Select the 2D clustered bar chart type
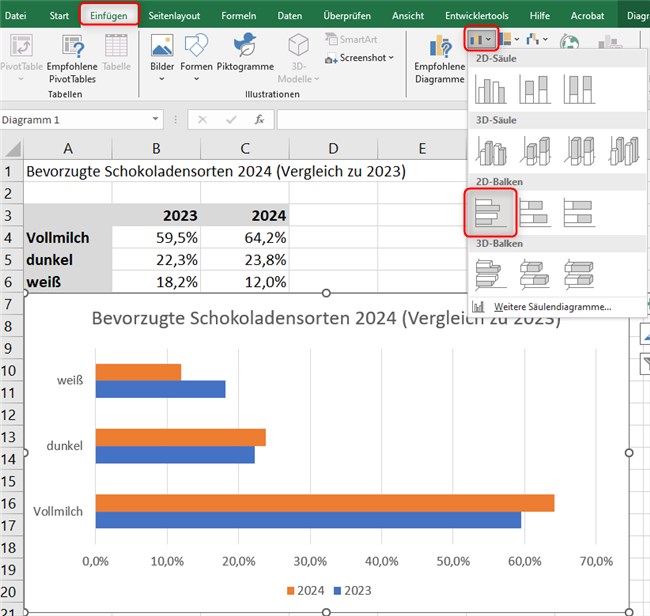This screenshot has height=616, width=650. (x=490, y=213)
